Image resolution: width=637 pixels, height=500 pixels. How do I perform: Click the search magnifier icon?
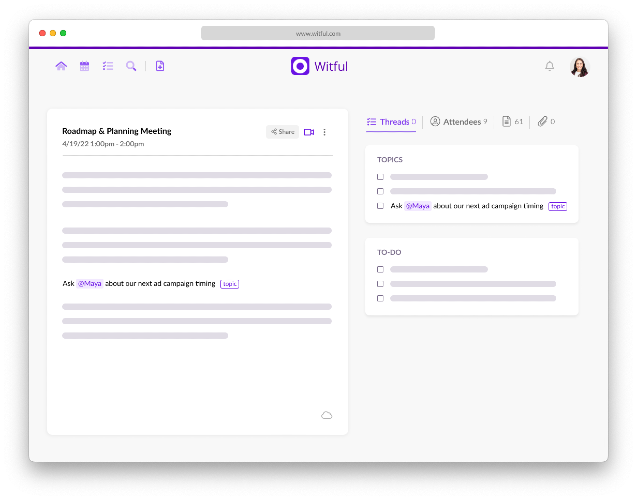[131, 66]
